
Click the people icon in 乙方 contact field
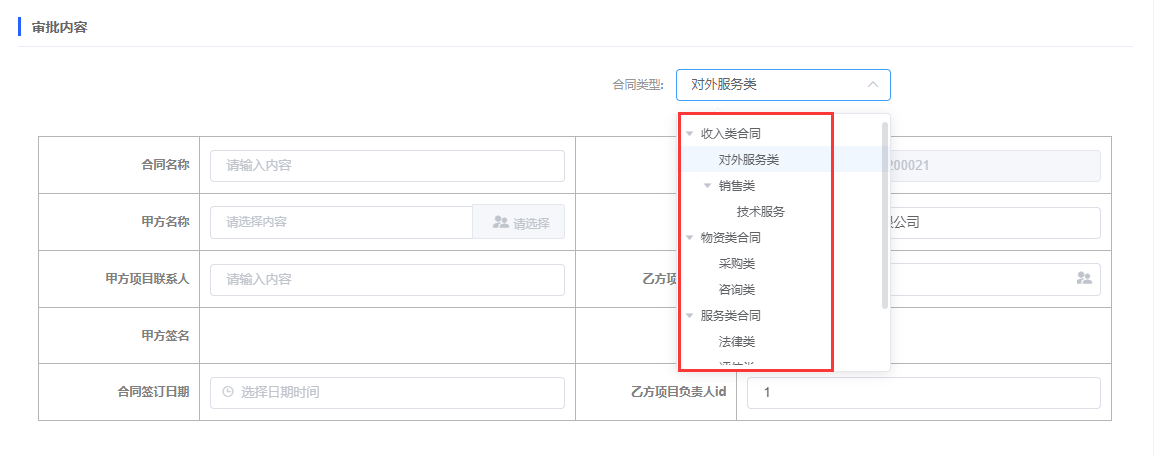point(1083,278)
